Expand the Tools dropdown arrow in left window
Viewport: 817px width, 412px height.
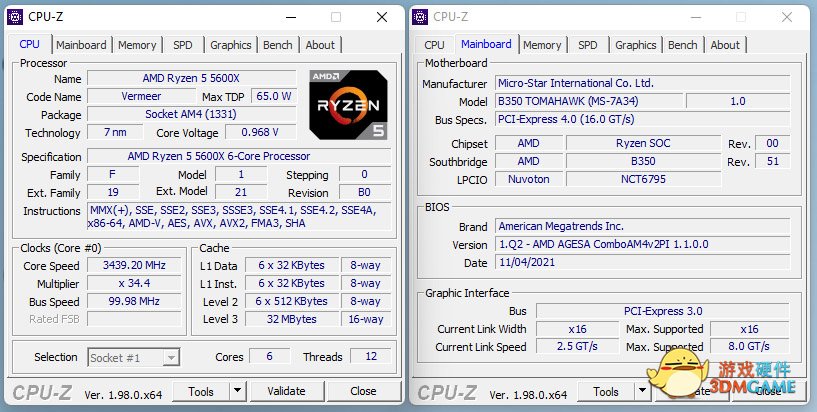pyautogui.click(x=238, y=391)
